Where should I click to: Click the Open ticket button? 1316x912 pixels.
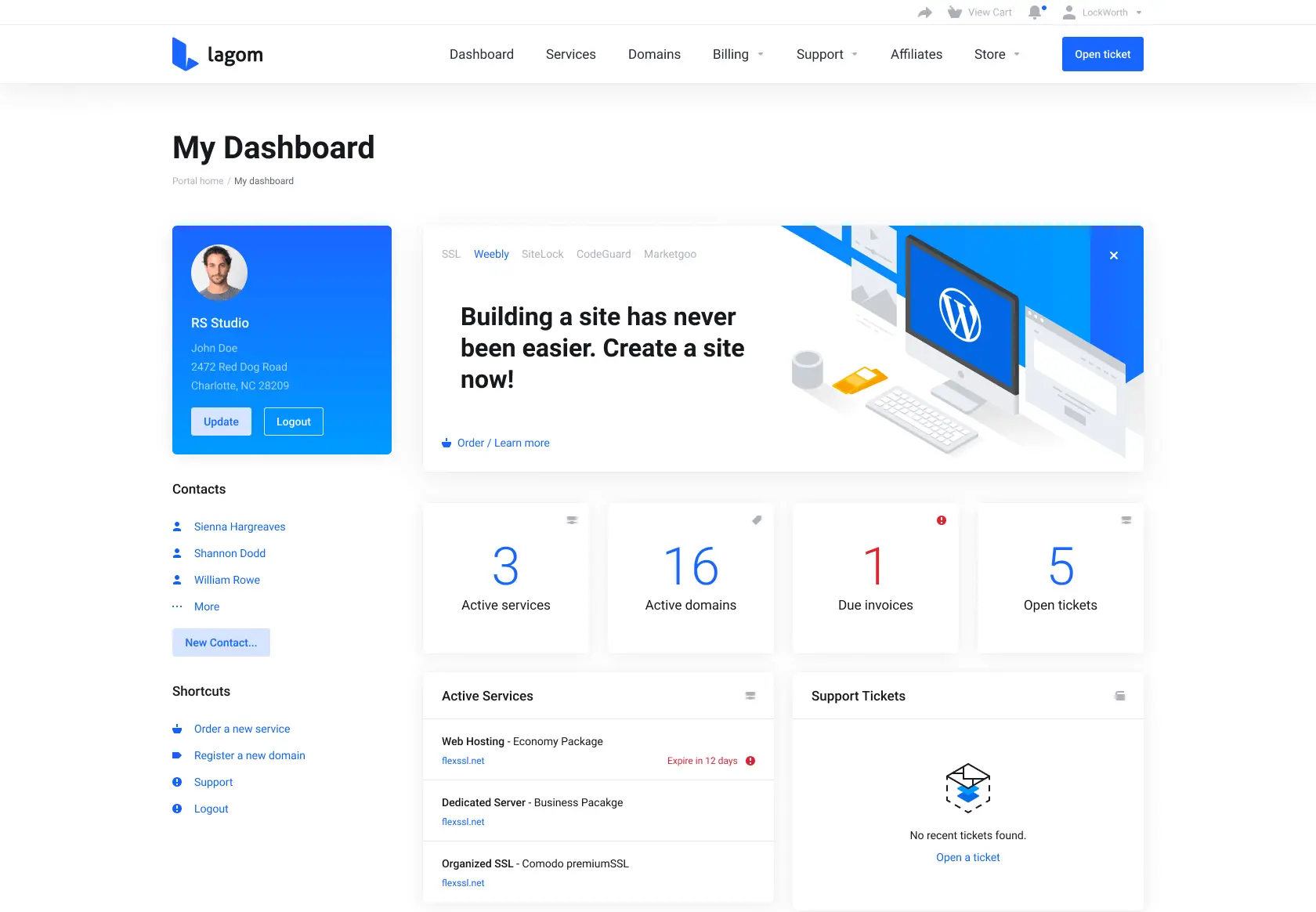pyautogui.click(x=1103, y=54)
